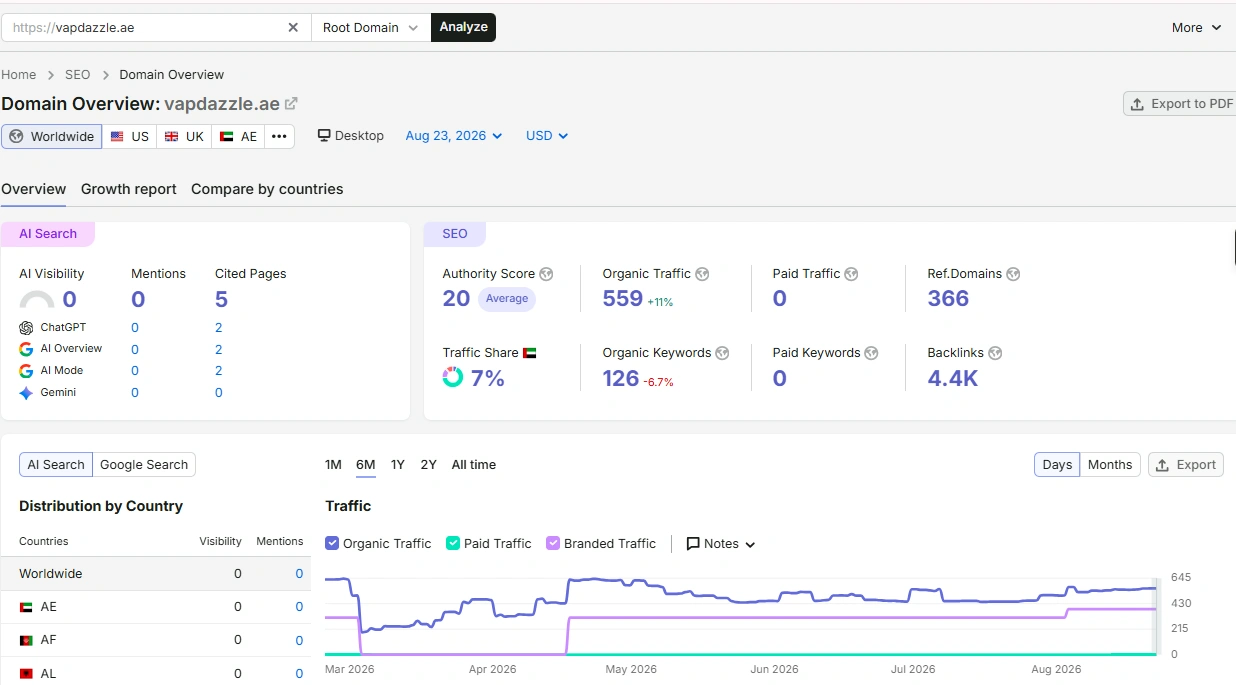Select the Worldwide row in country table
The image size is (1236, 685).
(x=155, y=574)
